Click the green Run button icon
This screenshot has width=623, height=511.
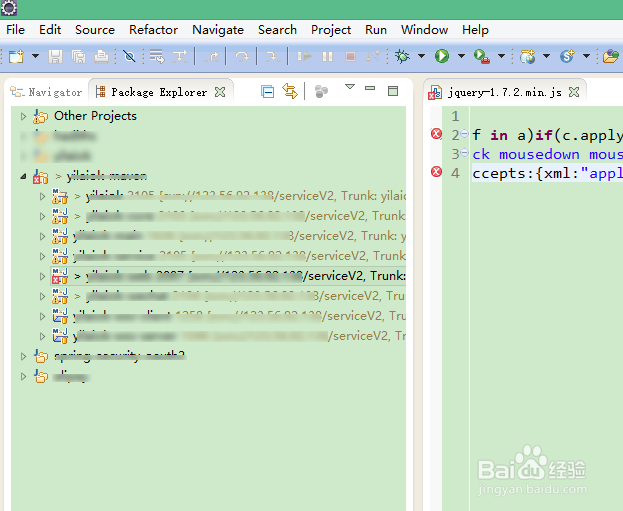pos(442,56)
